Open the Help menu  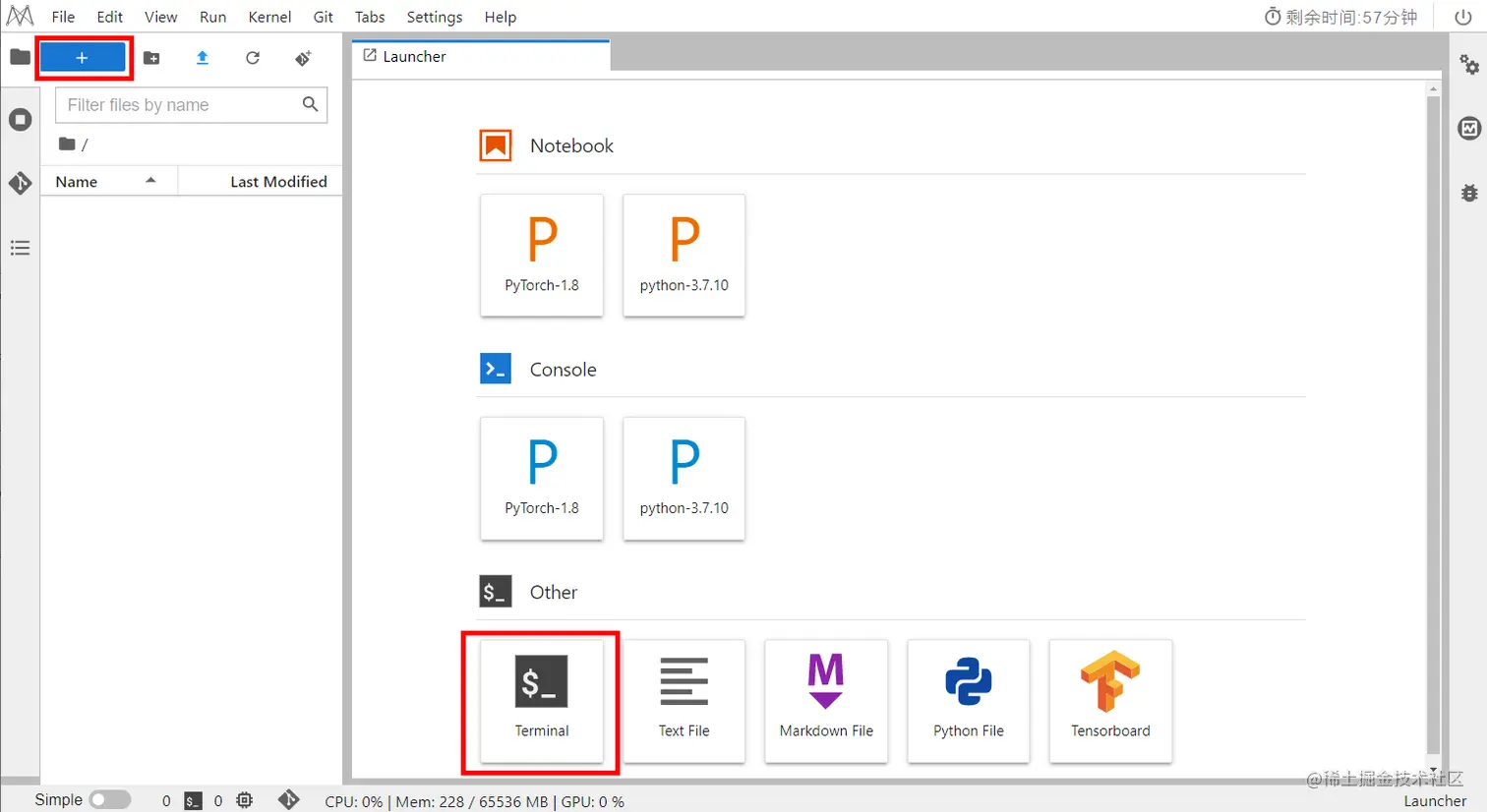pyautogui.click(x=501, y=17)
